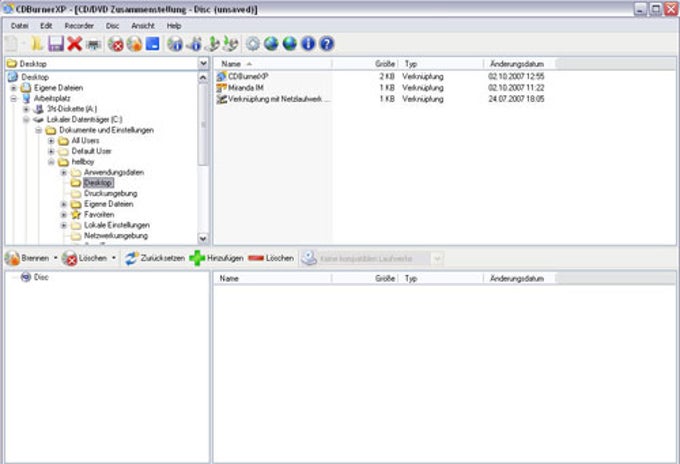
Task: Click the Miranda IM file icon
Action: (x=222, y=88)
